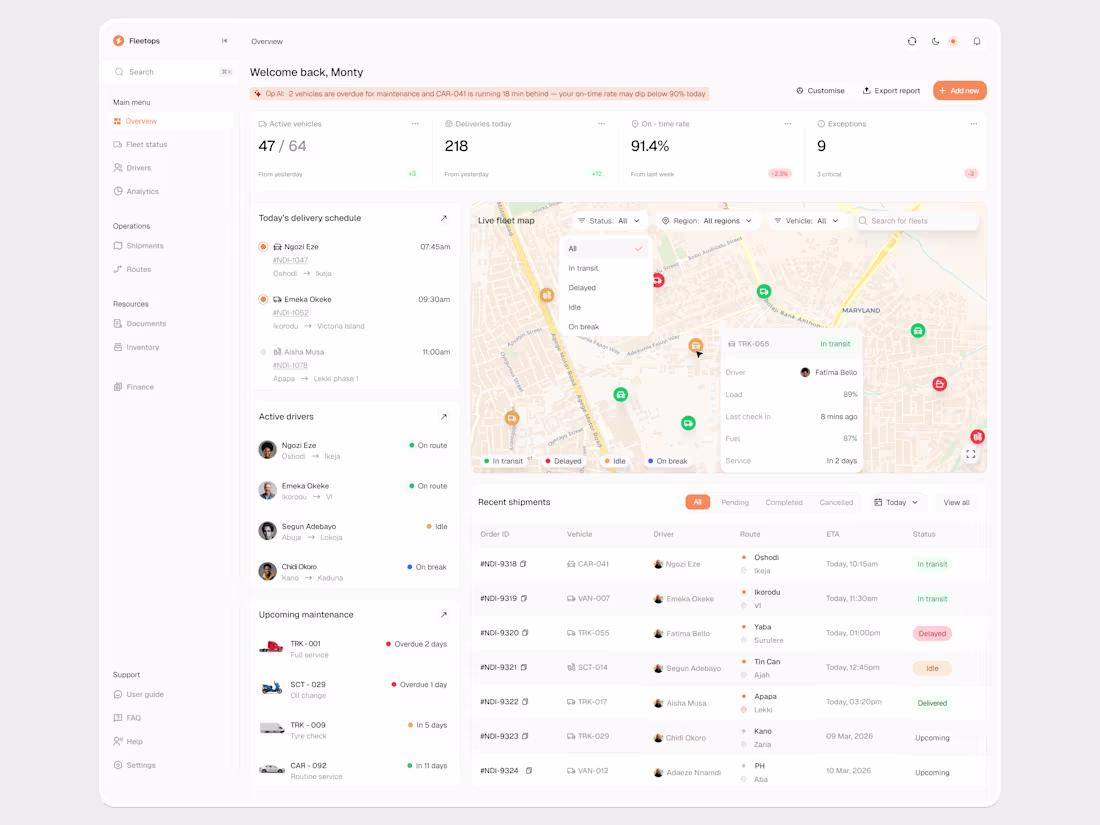Copy order ID #NDI-9324
This screenshot has height=825, width=1100.
point(529,770)
